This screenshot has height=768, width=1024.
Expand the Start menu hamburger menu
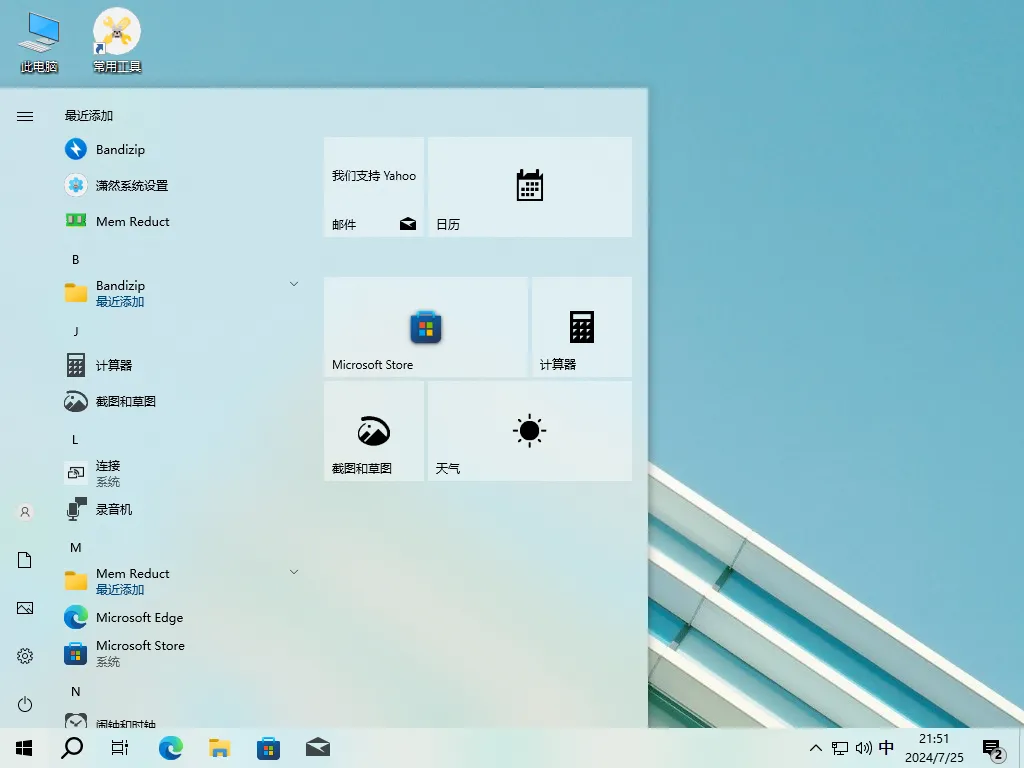pos(24,115)
